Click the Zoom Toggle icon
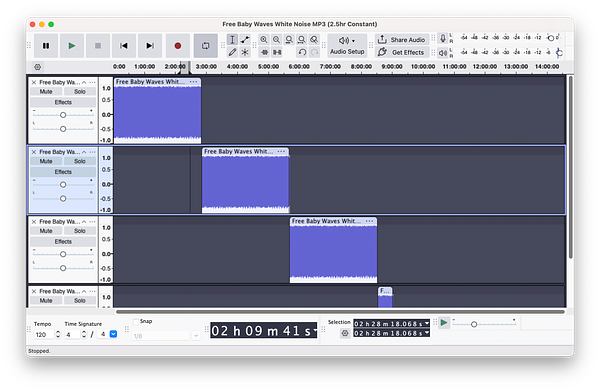Image resolution: width=600 pixels, height=391 pixels. (x=314, y=39)
